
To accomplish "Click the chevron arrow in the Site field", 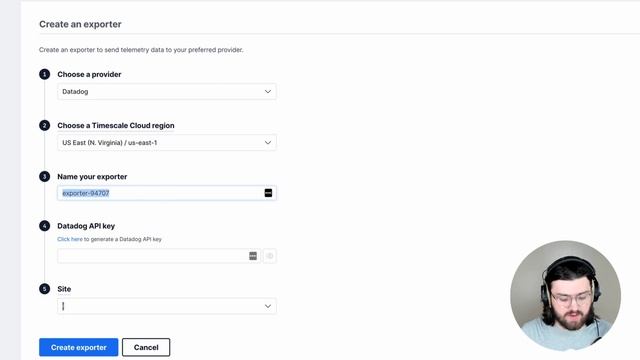I will tap(268, 306).
